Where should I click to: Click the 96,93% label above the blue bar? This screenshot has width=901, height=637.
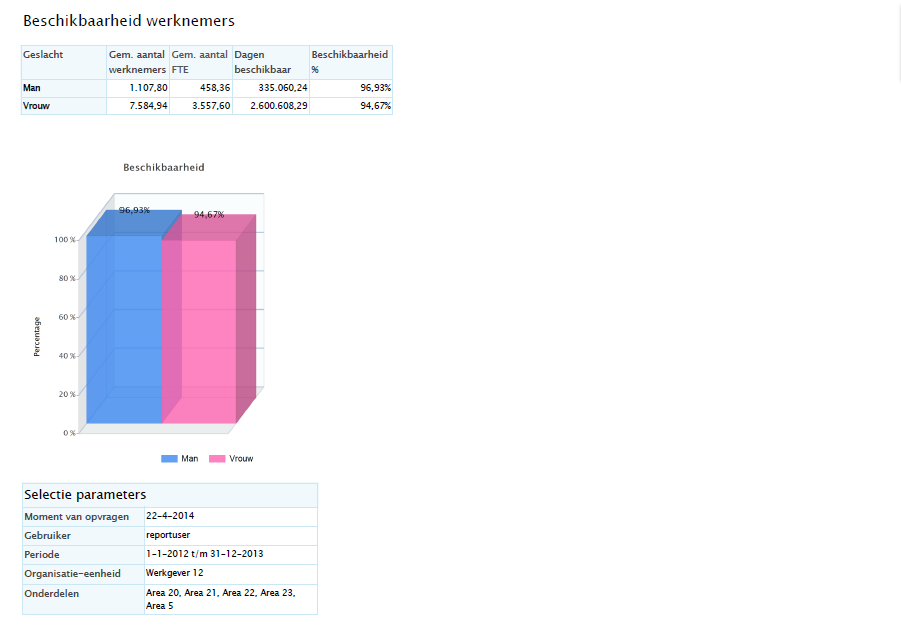(134, 210)
